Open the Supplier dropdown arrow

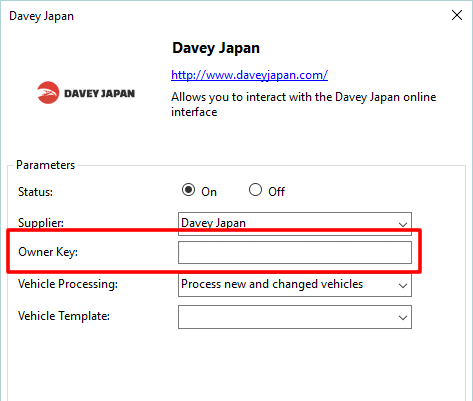tap(403, 224)
